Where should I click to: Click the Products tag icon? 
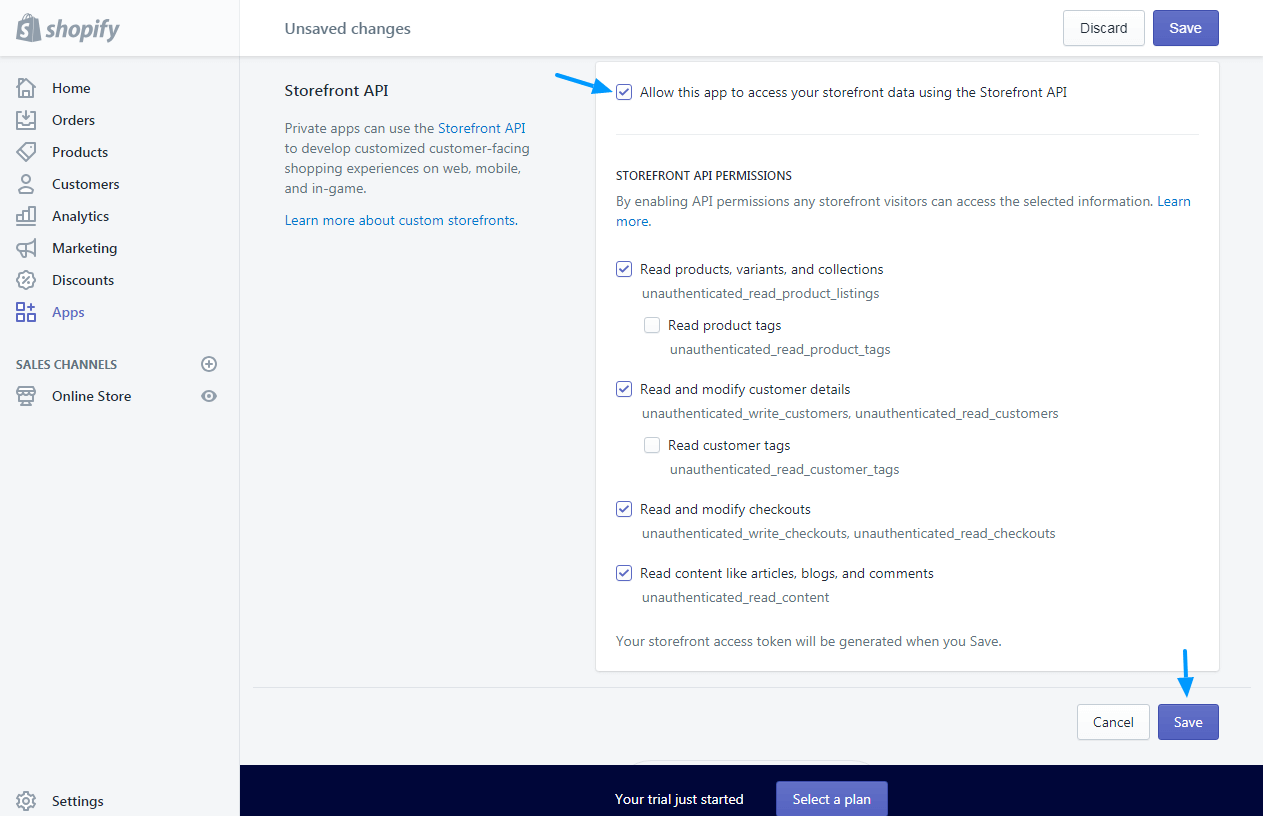coord(26,152)
